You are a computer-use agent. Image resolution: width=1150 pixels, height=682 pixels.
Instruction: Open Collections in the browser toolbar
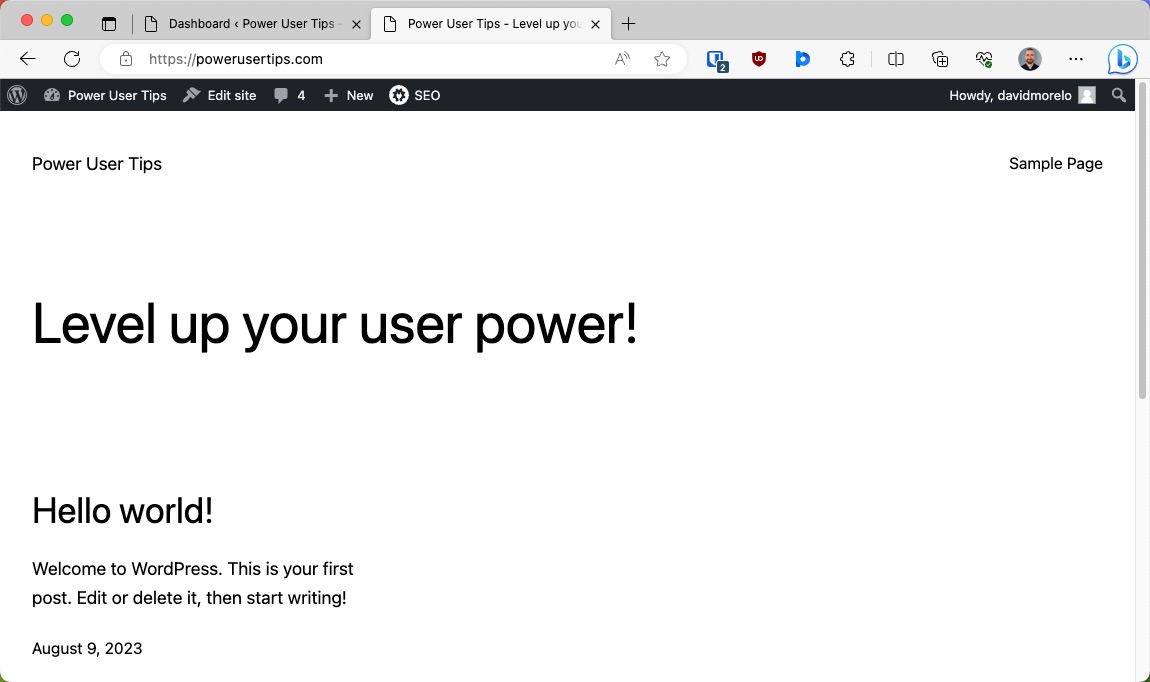tap(940, 59)
